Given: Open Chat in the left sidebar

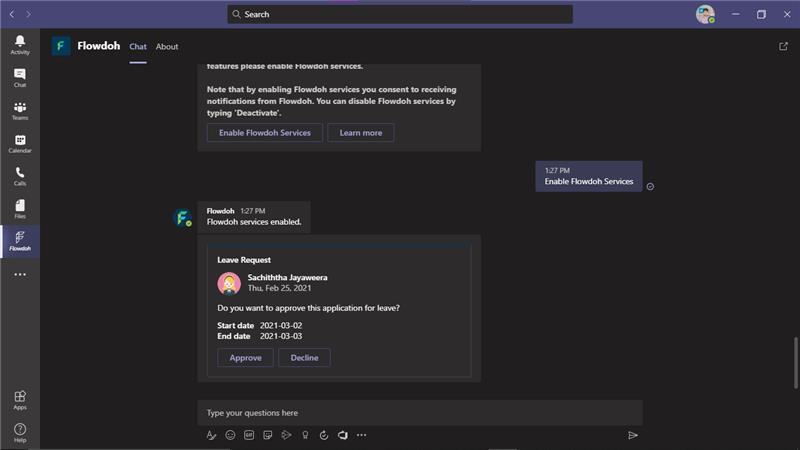Looking at the screenshot, I should tap(20, 78).
